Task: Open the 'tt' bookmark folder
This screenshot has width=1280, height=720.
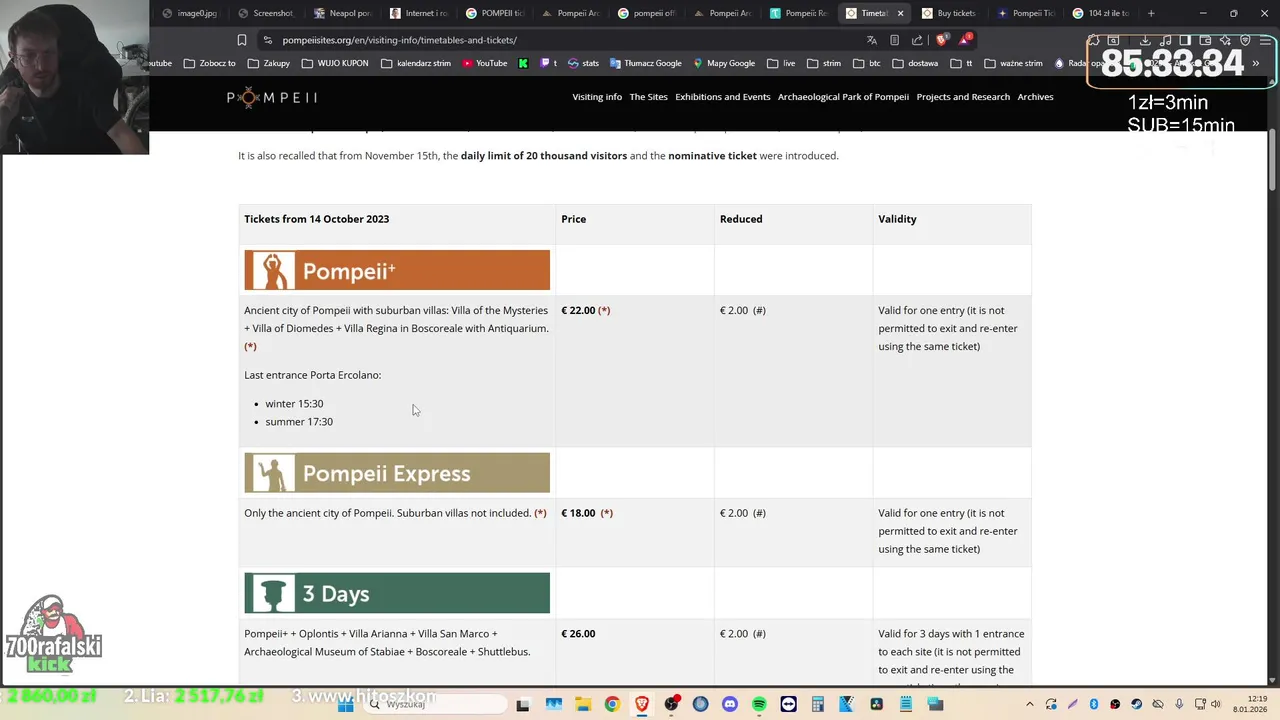Action: coord(961,63)
